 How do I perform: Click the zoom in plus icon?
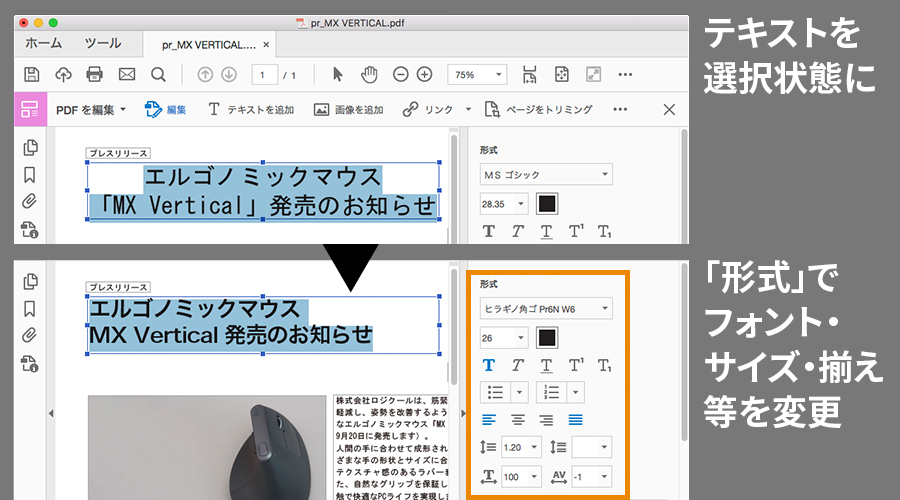[424, 75]
